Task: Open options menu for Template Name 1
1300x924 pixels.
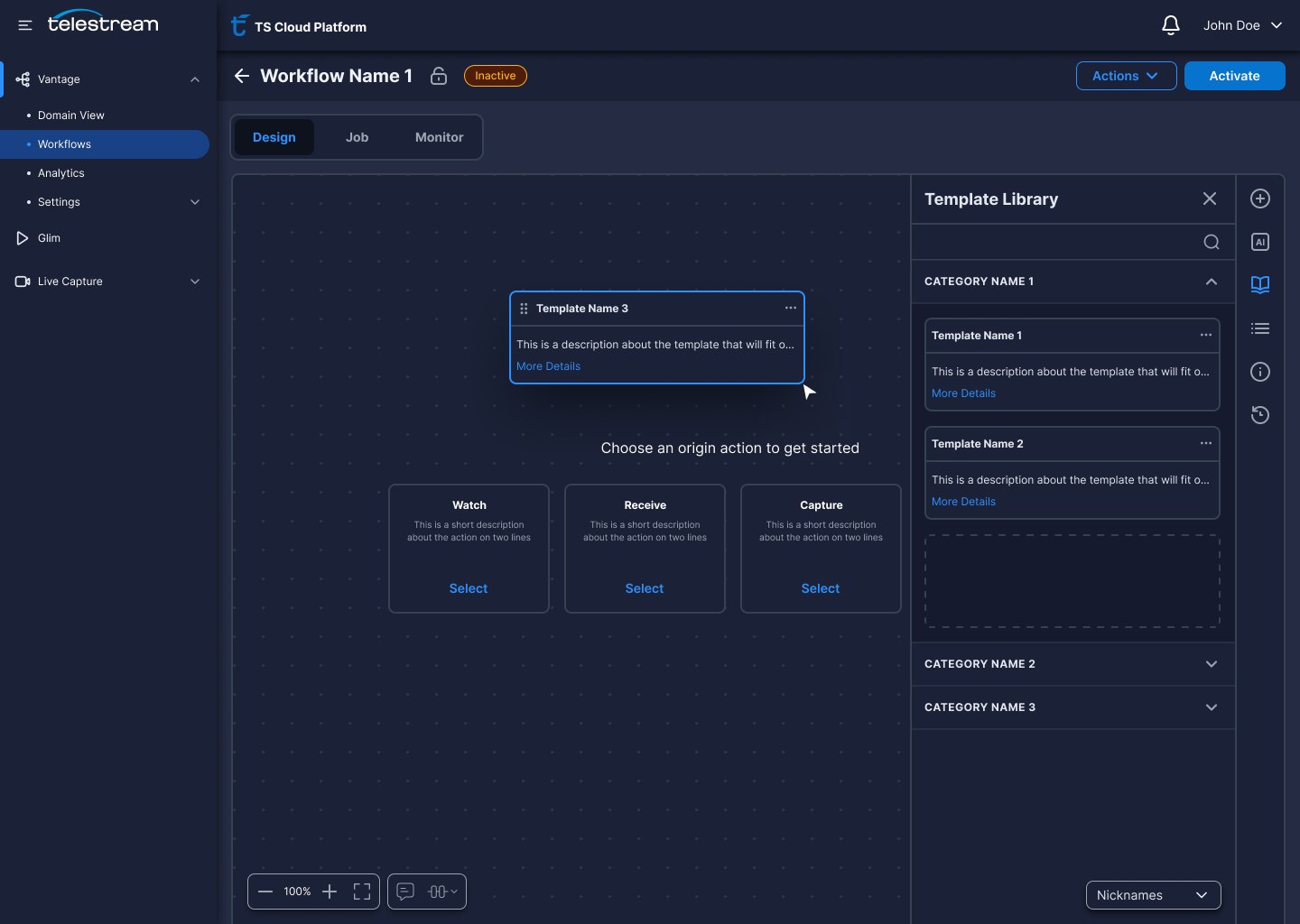Action: click(1206, 335)
